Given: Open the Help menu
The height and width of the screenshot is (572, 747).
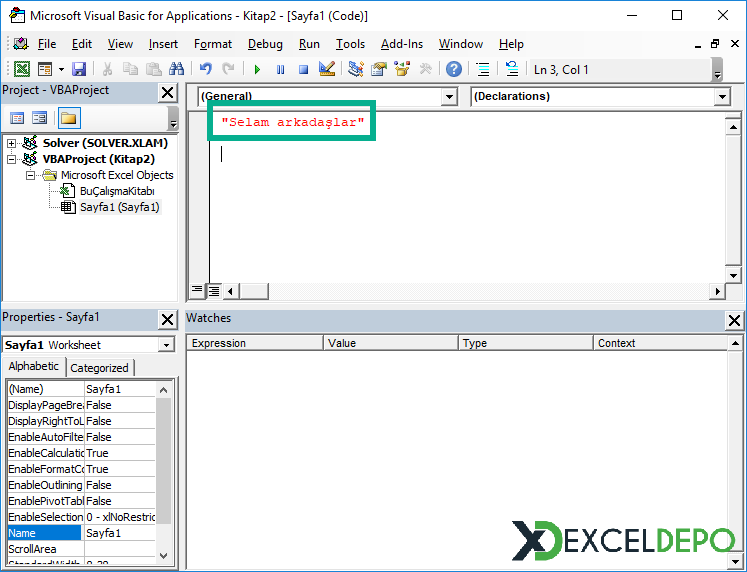Looking at the screenshot, I should (511, 44).
